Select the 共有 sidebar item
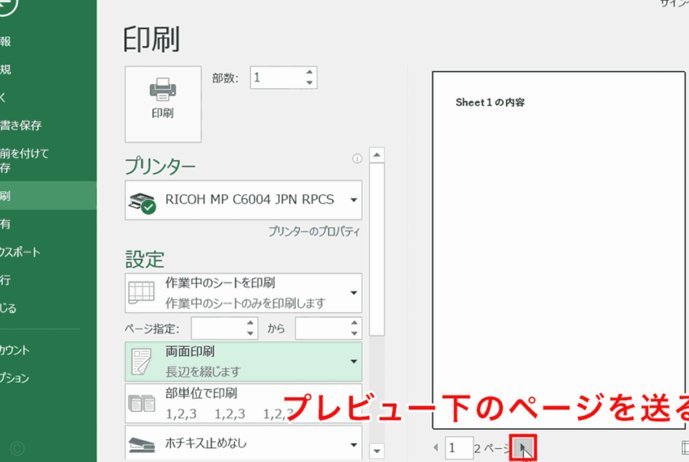The image size is (689, 462). (x=48, y=224)
